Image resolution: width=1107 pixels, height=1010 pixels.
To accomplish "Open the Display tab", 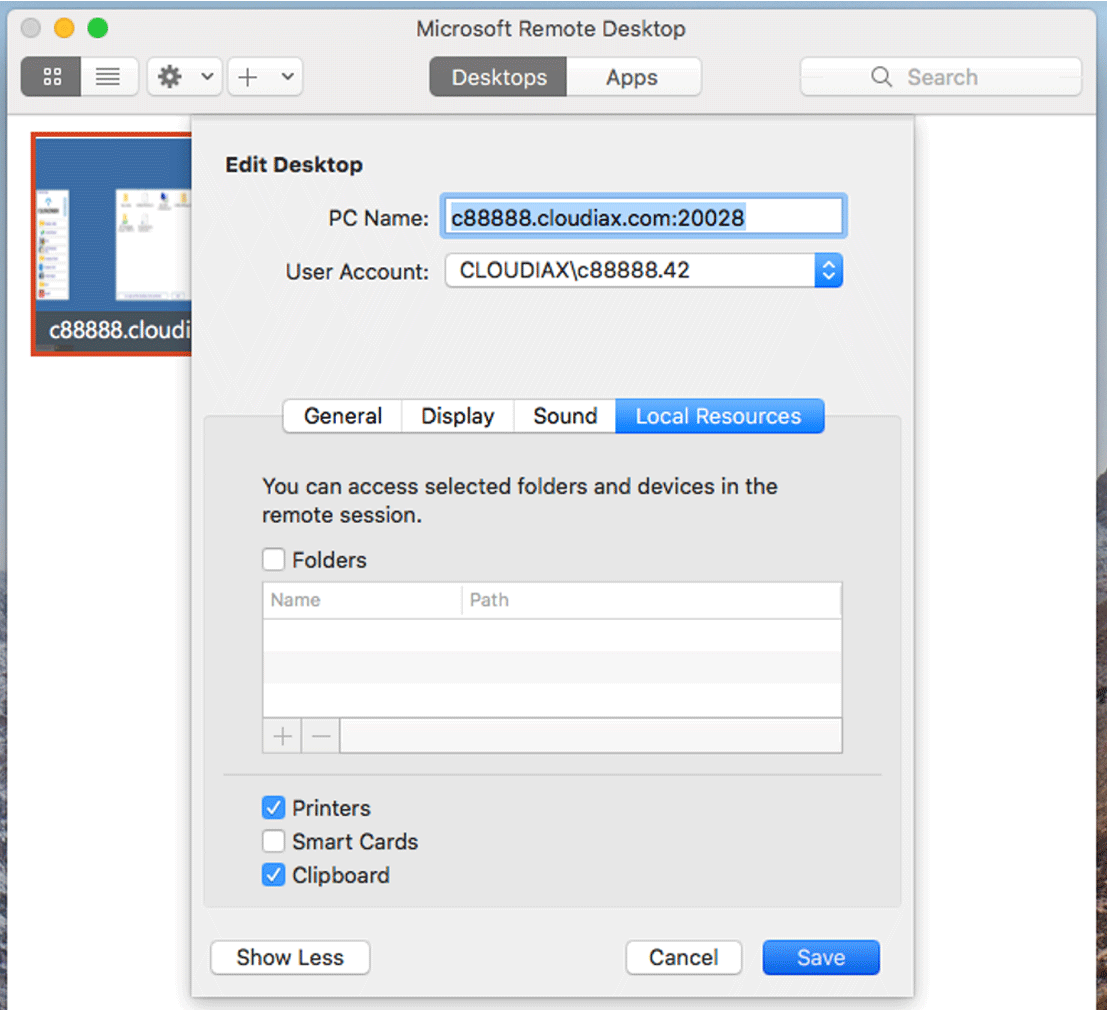I will point(457,416).
